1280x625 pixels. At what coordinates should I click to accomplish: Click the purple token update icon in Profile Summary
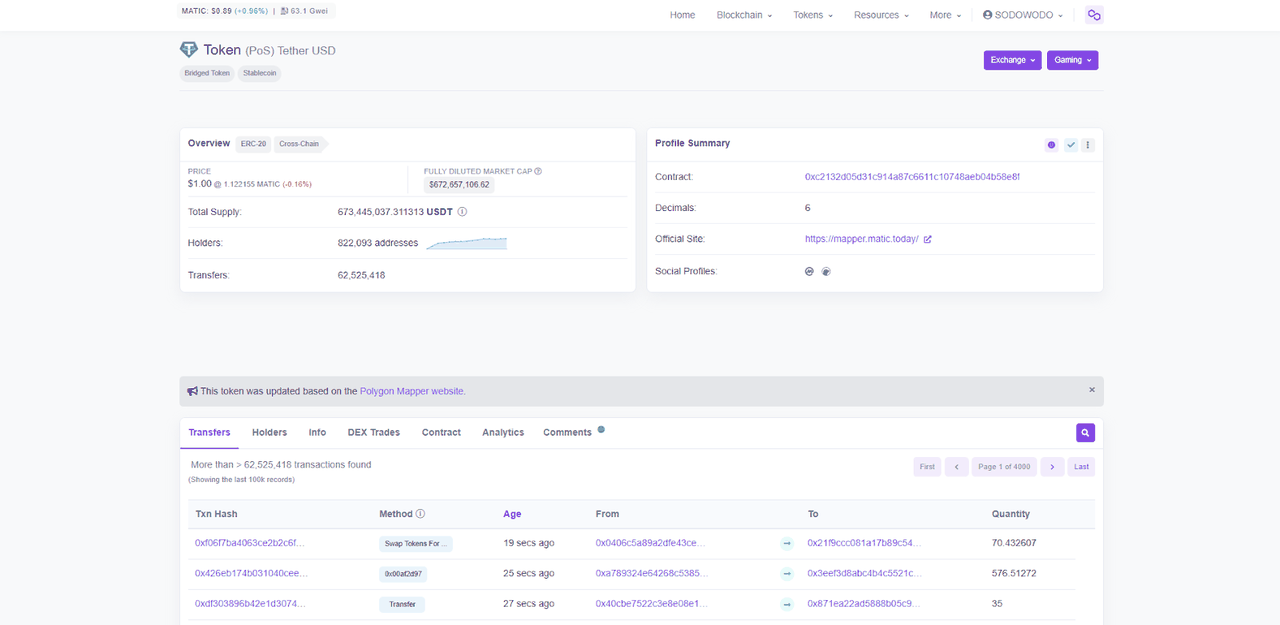[x=1051, y=144]
